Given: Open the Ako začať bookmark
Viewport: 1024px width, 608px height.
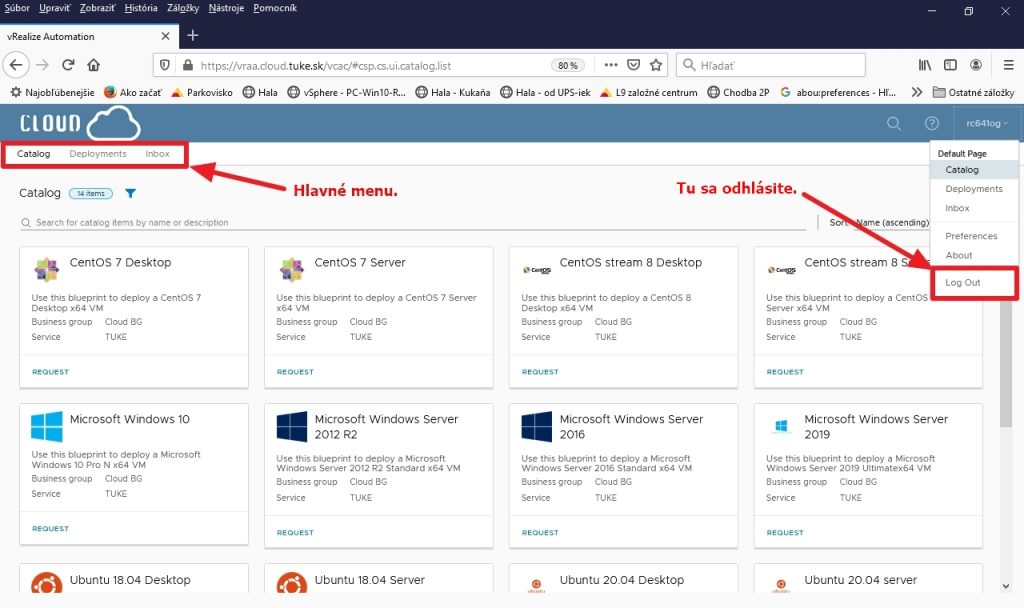Looking at the screenshot, I should [x=133, y=93].
